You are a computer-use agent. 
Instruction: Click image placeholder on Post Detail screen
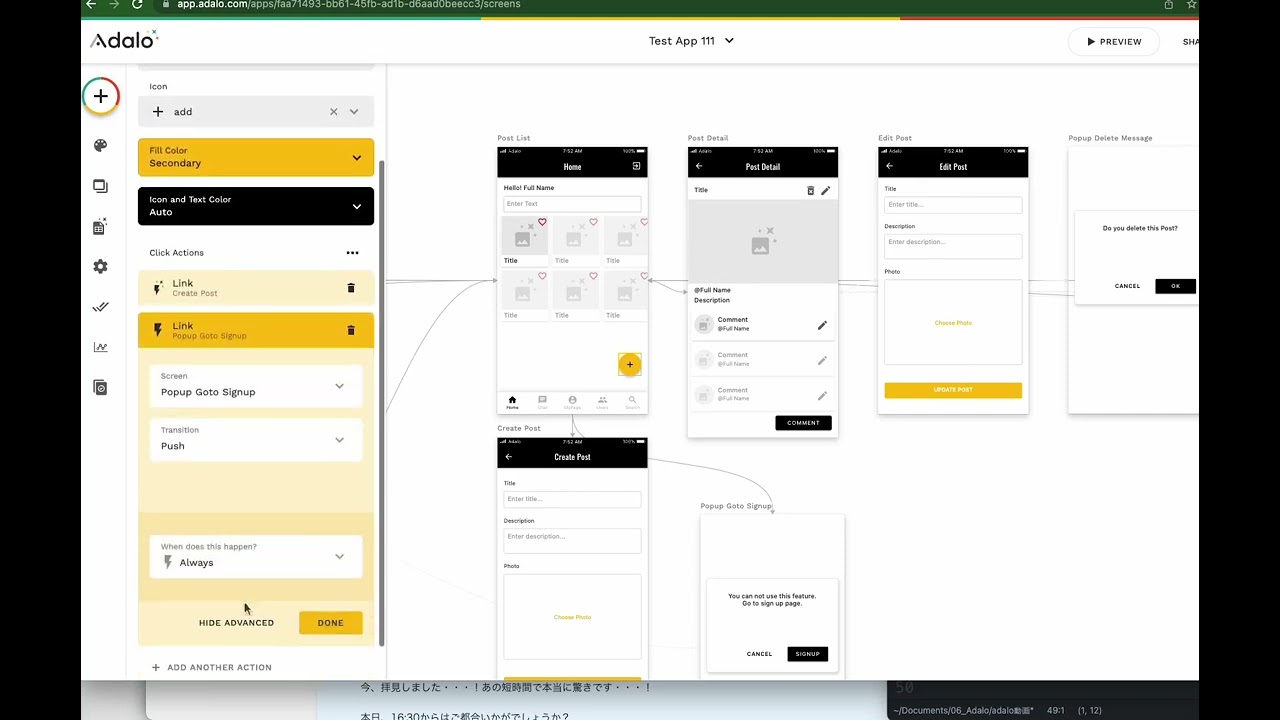[x=763, y=241]
